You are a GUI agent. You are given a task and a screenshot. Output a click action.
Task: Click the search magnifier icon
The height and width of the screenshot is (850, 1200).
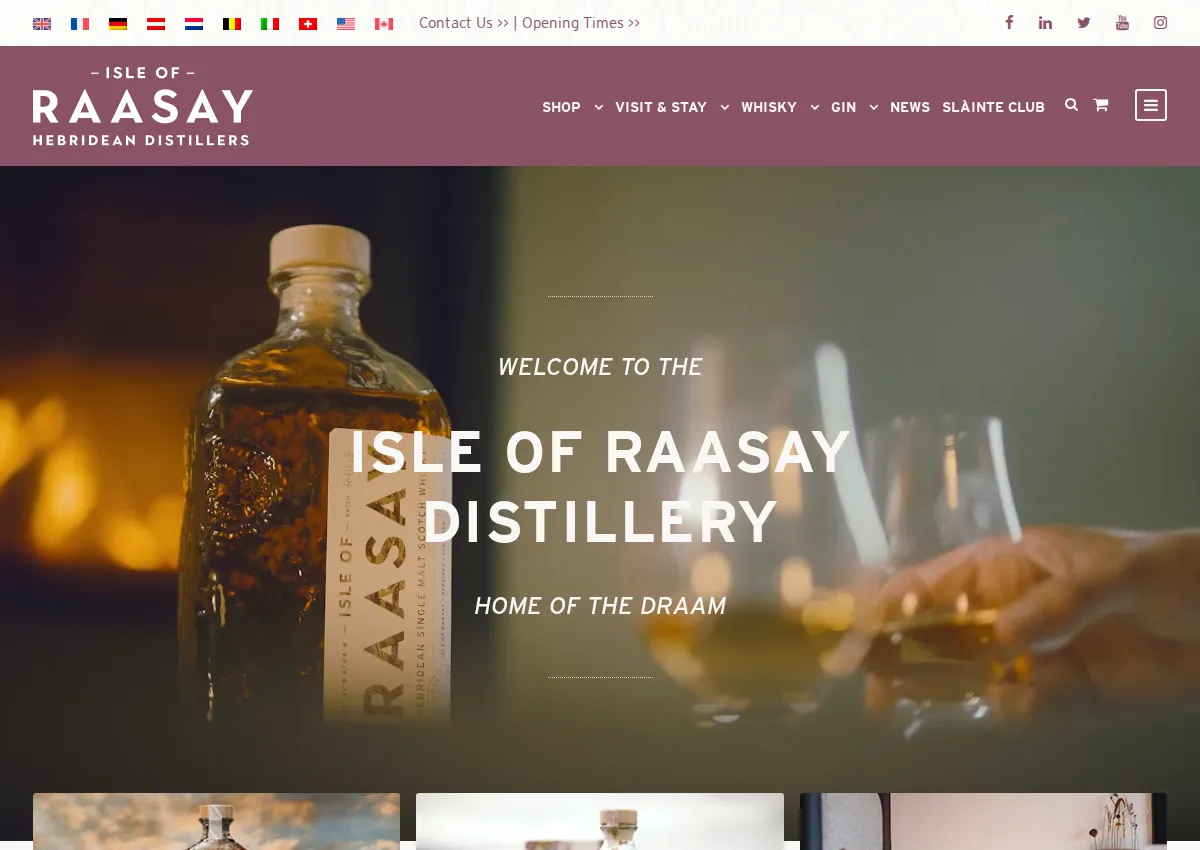1071,105
